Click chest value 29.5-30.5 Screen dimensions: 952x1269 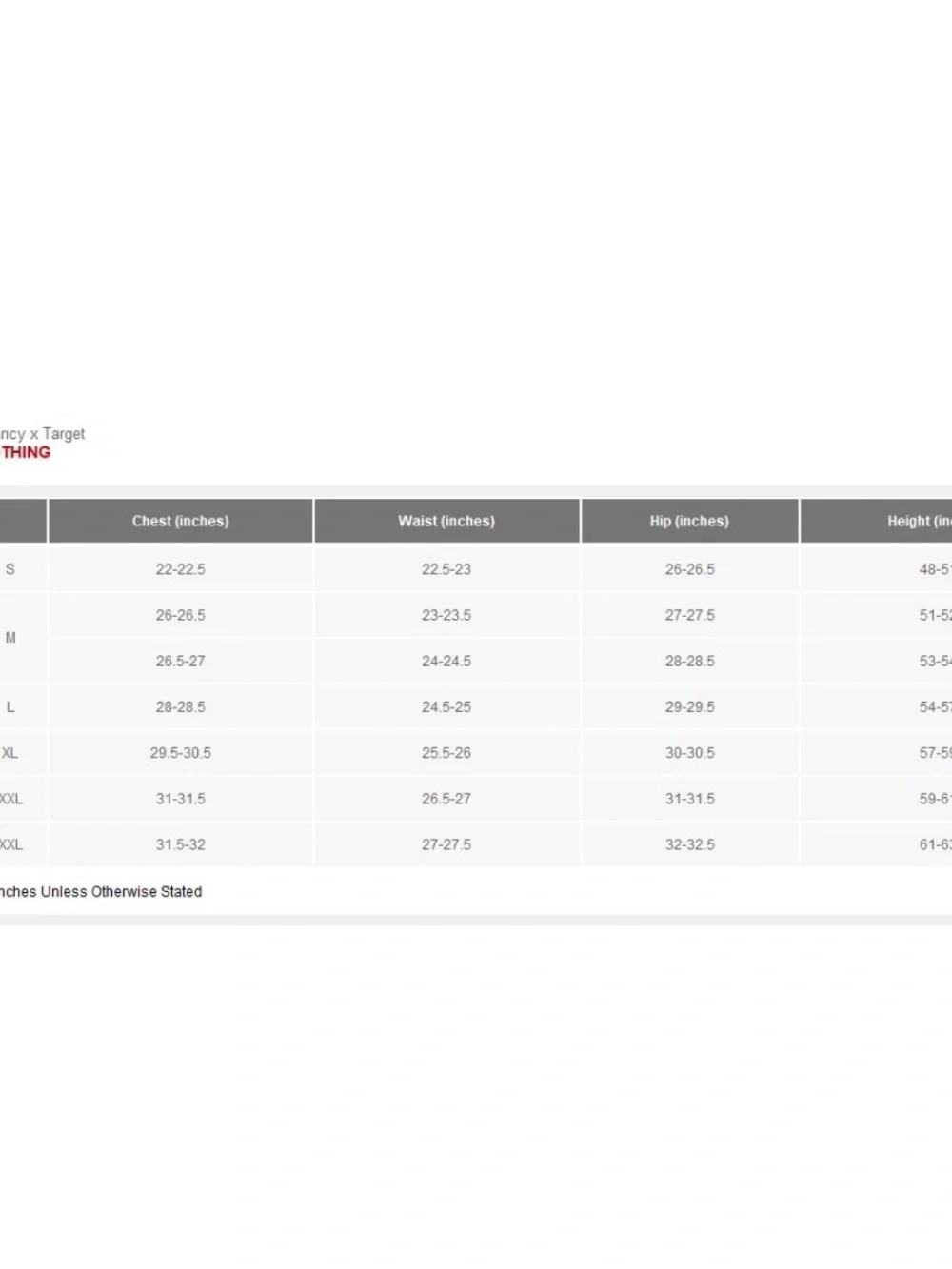181,753
